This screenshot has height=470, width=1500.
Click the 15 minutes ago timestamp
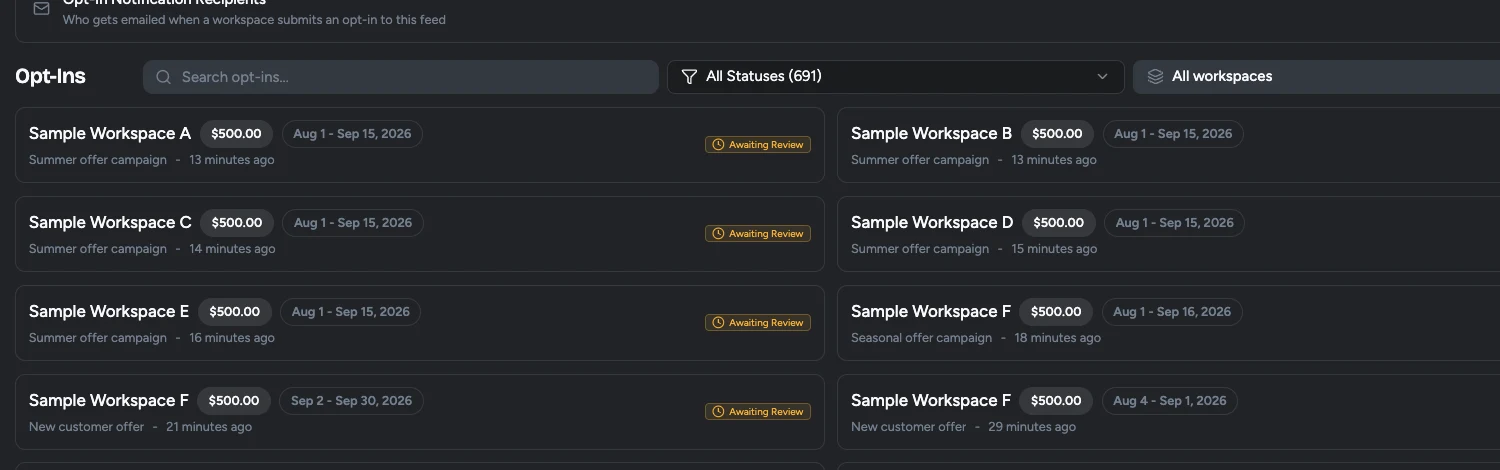pyautogui.click(x=1054, y=249)
